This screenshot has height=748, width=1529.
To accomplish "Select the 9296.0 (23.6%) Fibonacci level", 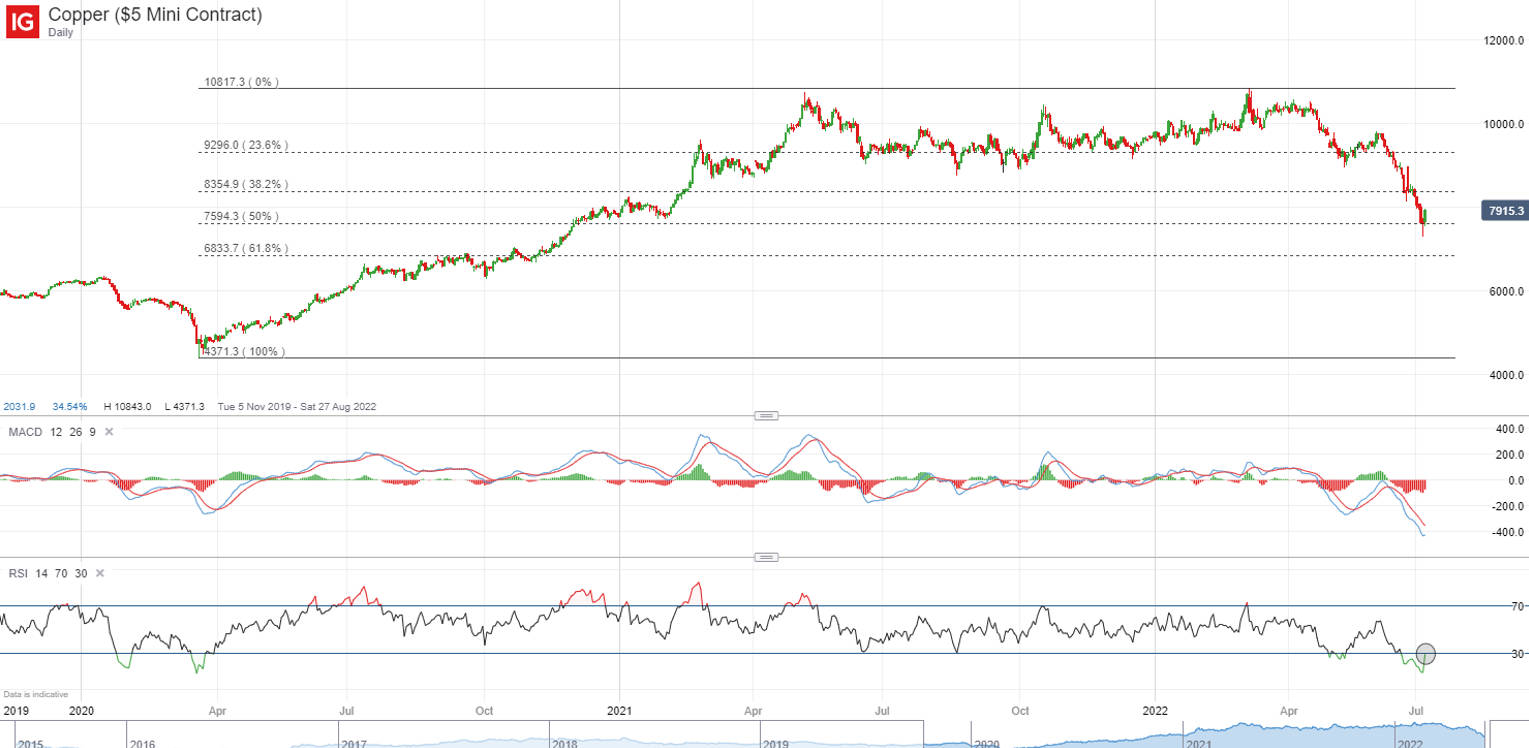I will 245,146.
